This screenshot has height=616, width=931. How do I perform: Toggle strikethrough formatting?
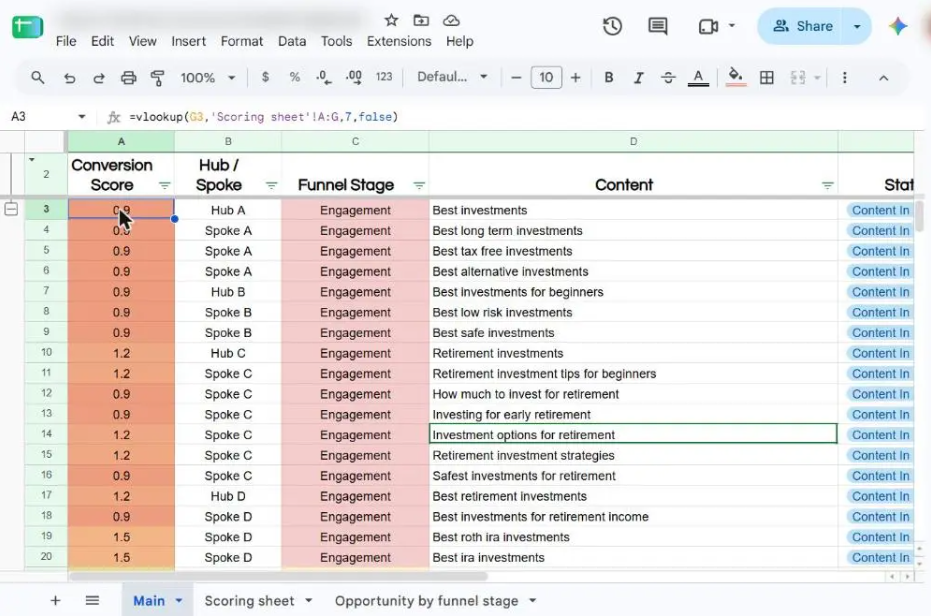click(668, 78)
